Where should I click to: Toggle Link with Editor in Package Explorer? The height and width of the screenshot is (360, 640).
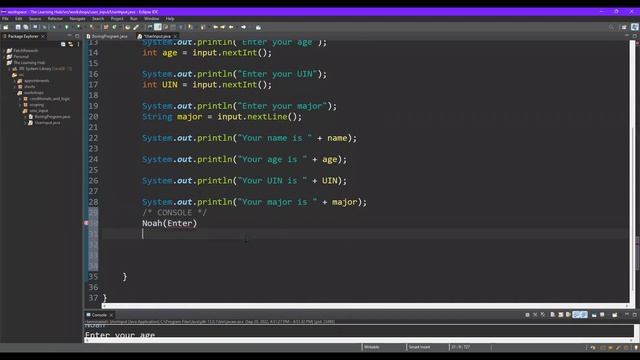click(x=71, y=44)
